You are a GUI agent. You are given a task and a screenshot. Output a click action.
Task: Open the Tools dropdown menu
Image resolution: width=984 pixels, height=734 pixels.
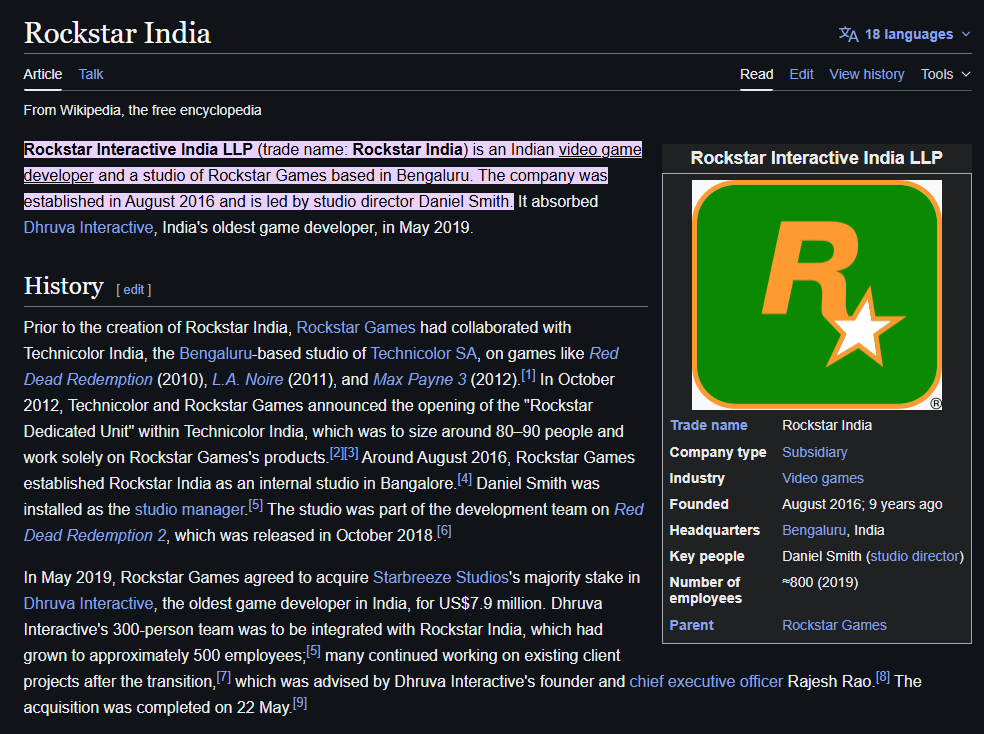[x=945, y=74]
